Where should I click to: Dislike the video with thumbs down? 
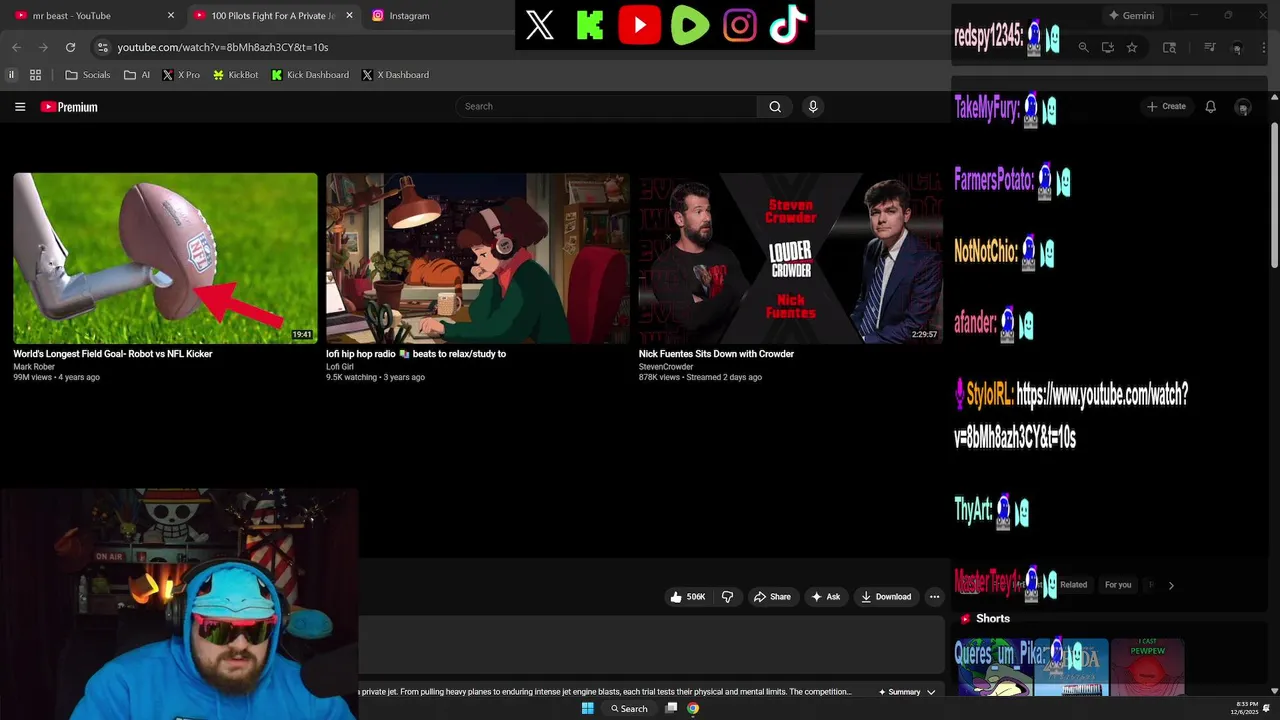(x=727, y=597)
